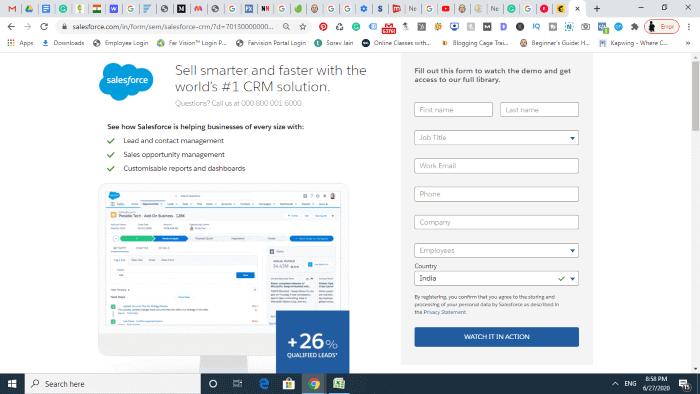Open the Gmail tab
Screen dimensions: 700x394
tap(12, 8)
